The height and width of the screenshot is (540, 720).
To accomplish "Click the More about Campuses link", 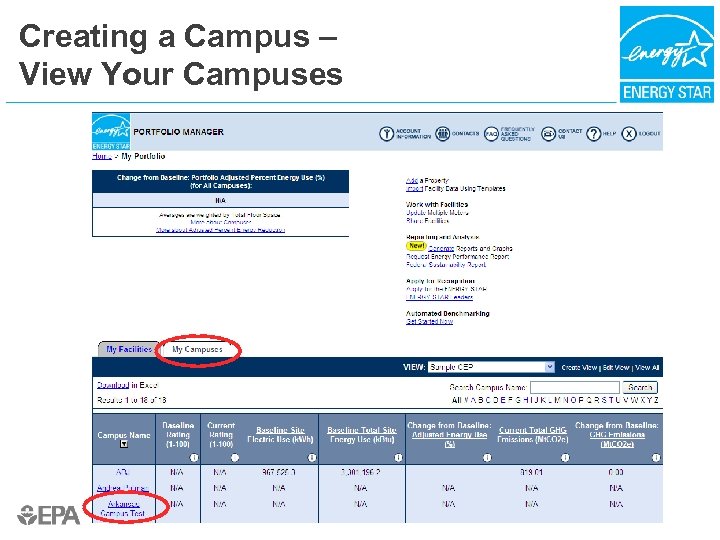I will 221,222.
